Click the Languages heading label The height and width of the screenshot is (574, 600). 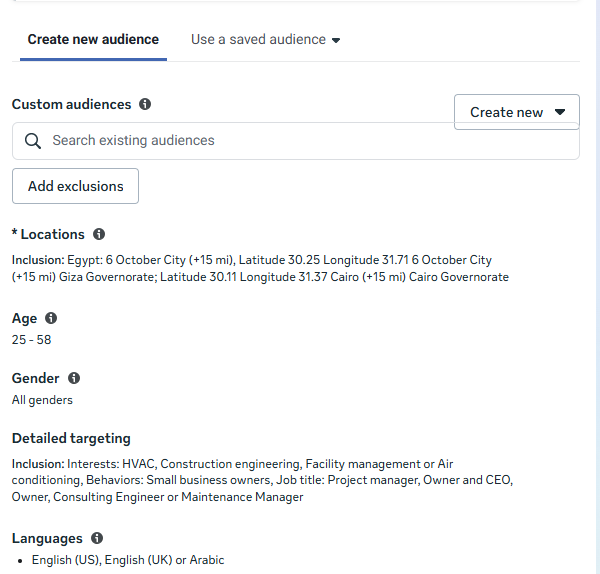click(47, 538)
